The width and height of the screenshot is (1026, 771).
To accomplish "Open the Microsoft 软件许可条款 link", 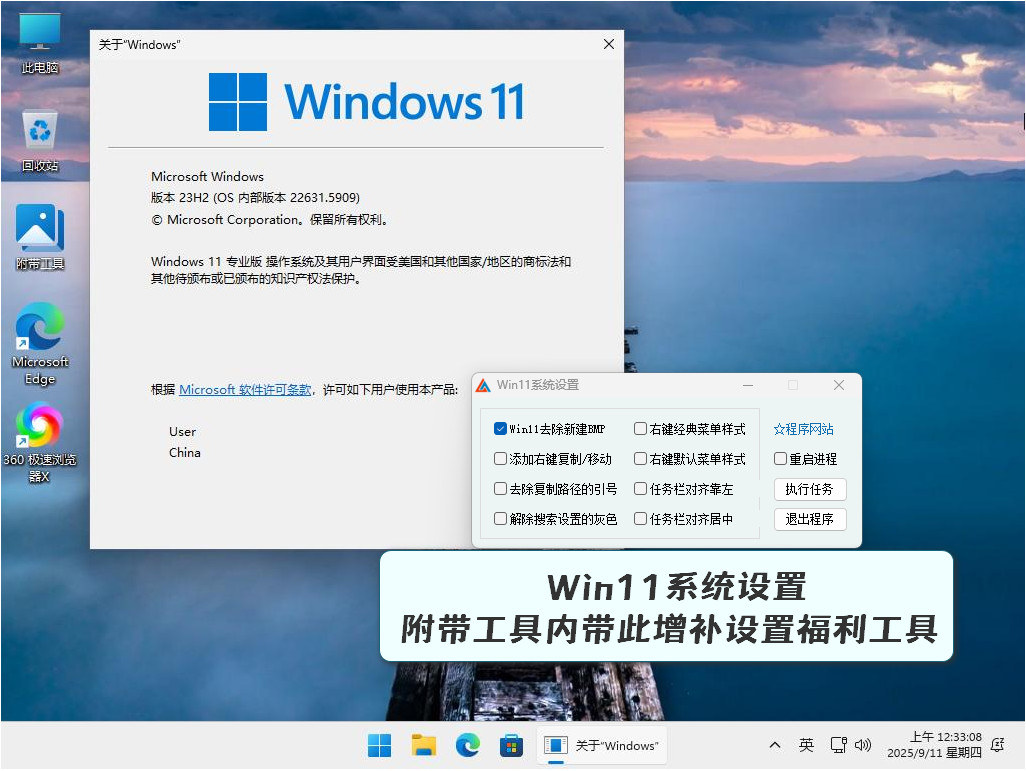I will click(x=245, y=390).
